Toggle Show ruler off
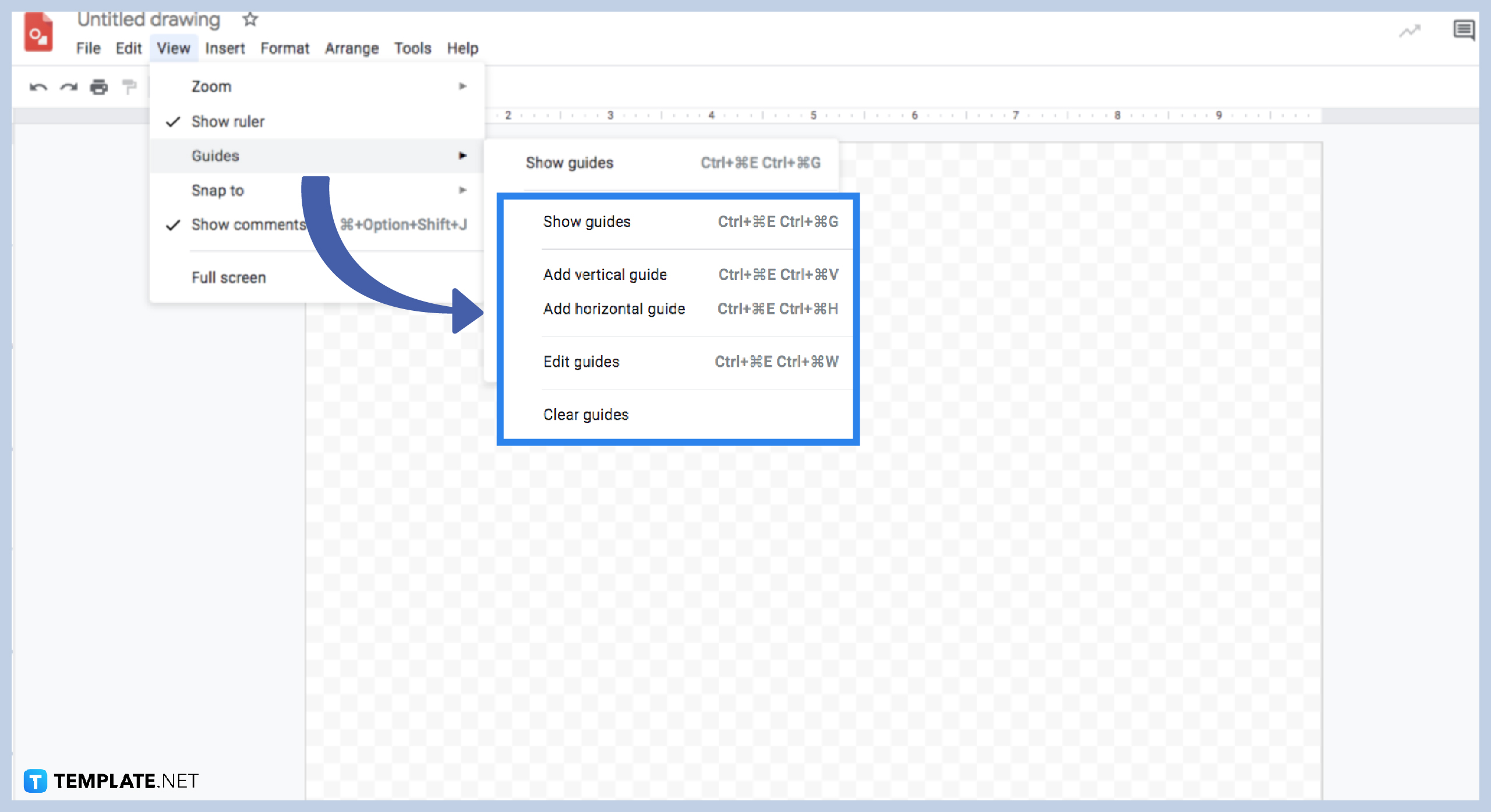This screenshot has width=1491, height=812. [228, 121]
